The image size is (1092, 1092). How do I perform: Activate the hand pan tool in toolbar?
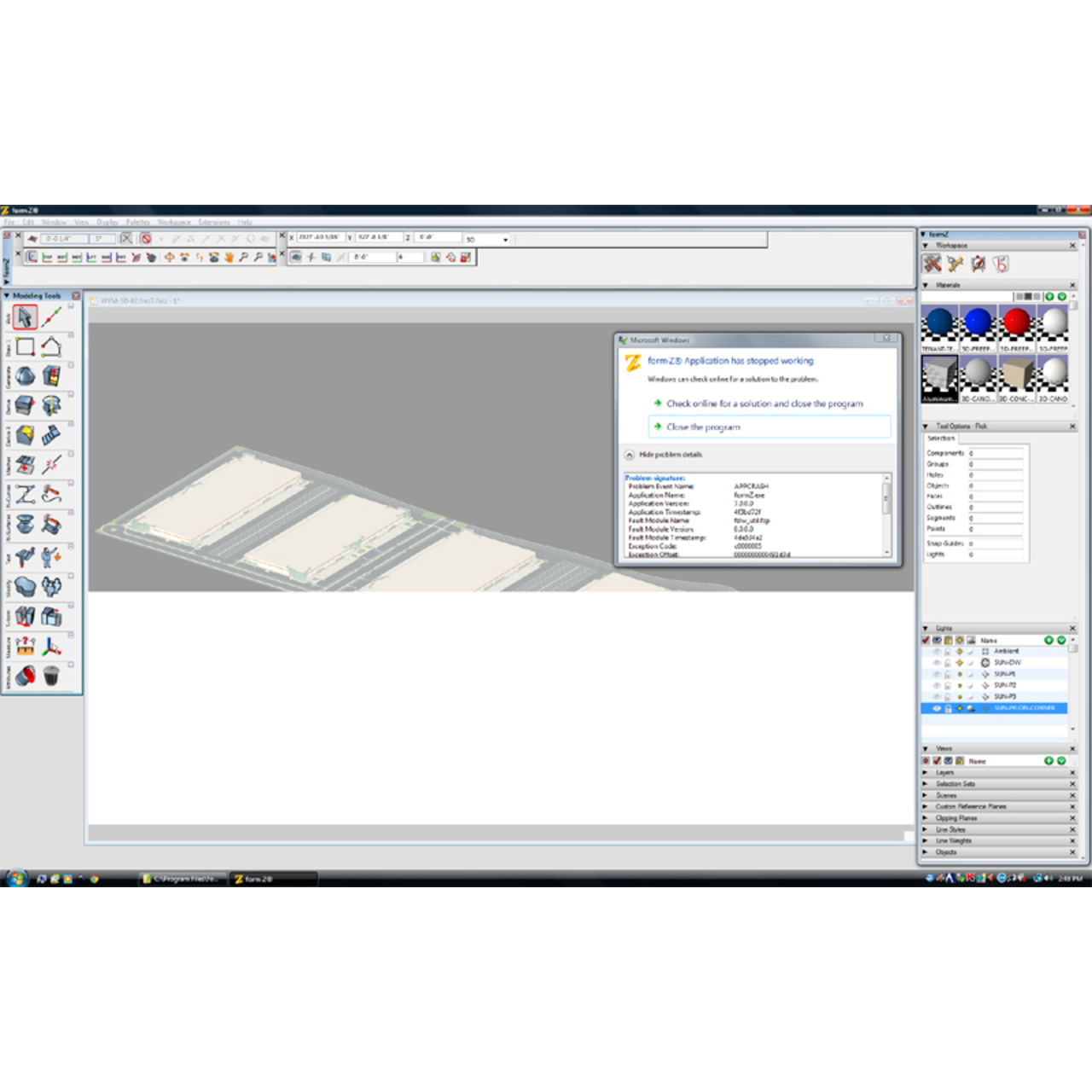tap(229, 257)
